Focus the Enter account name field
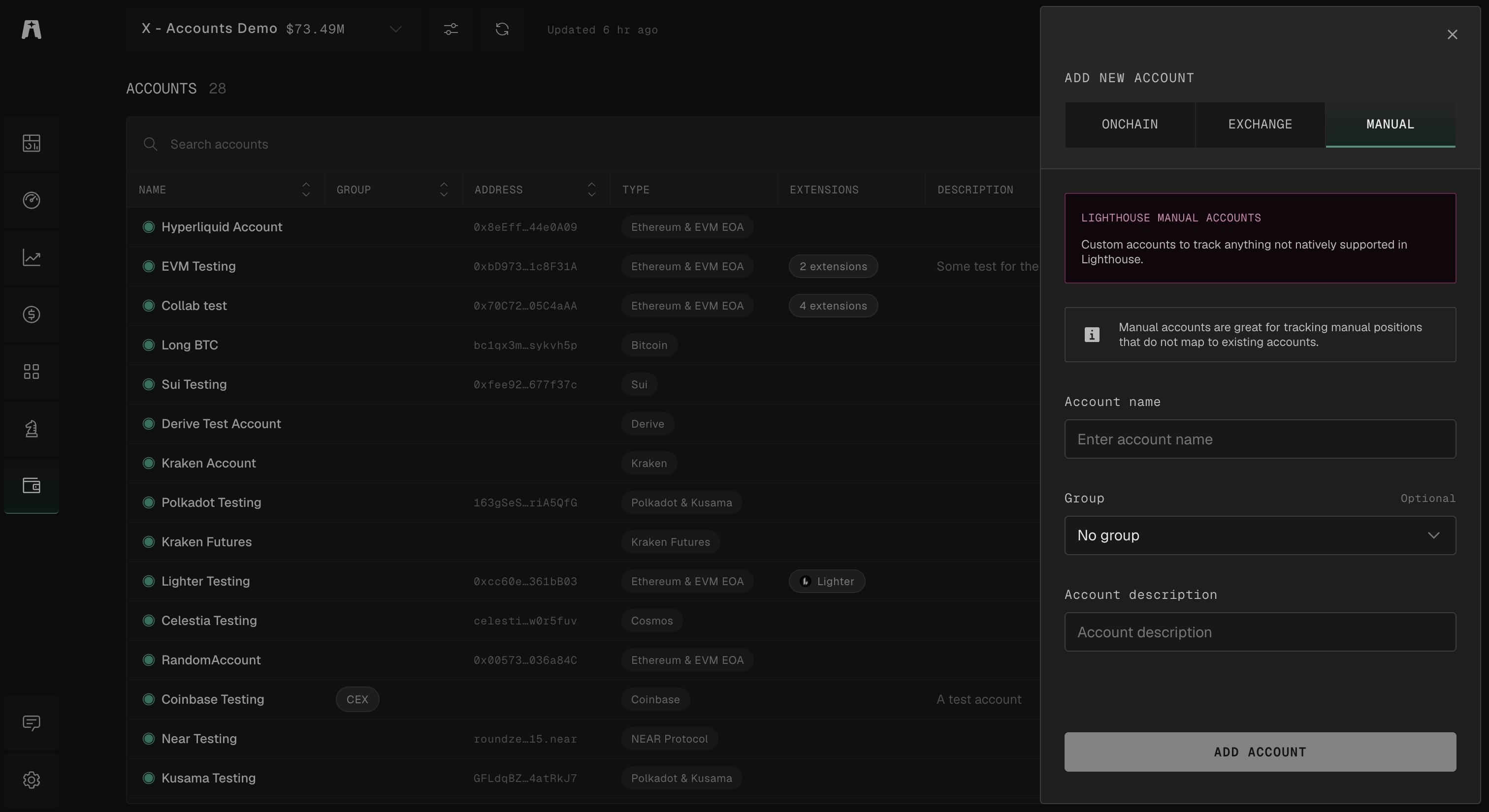 click(x=1260, y=439)
